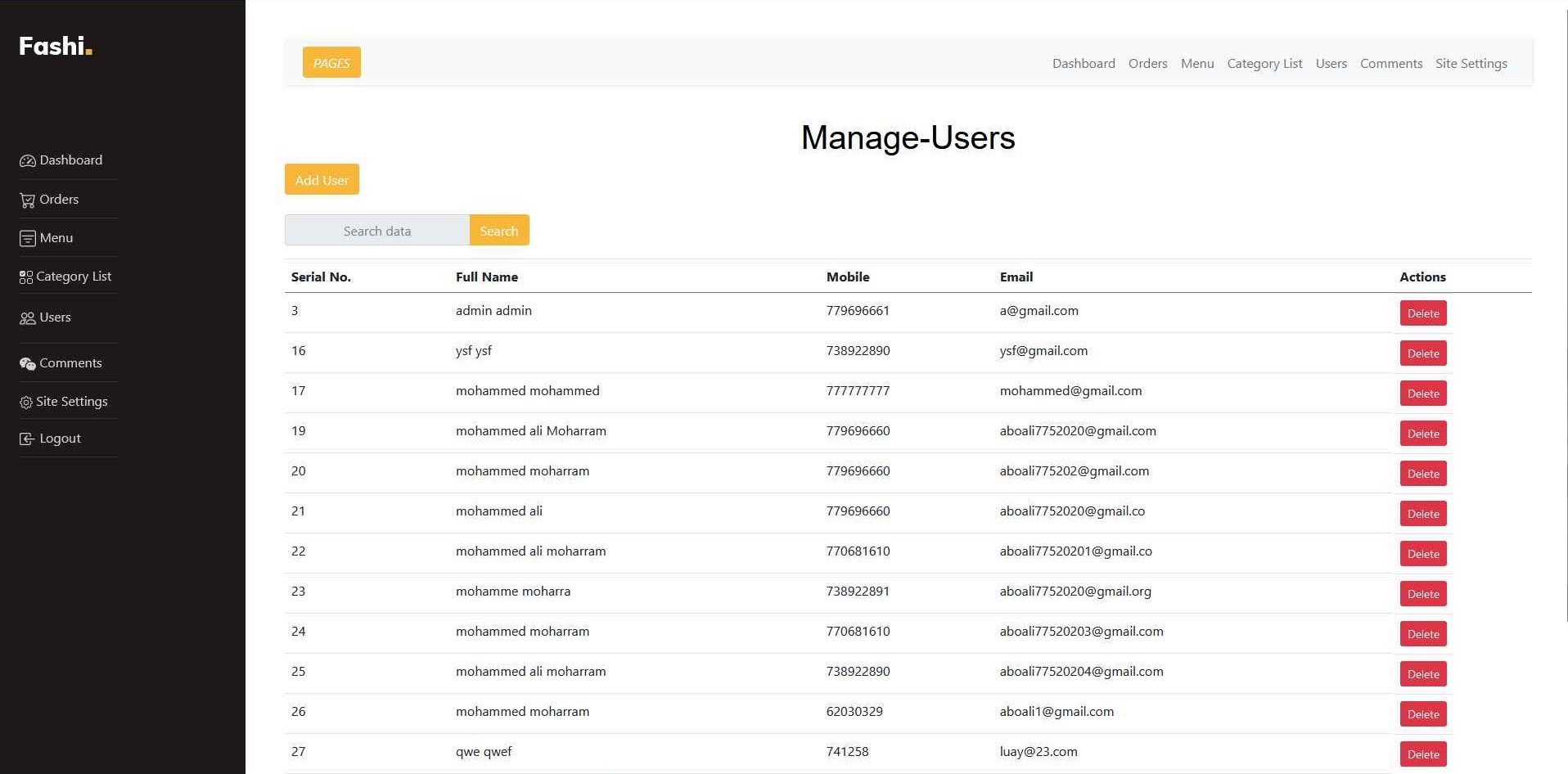Click the yellow Search button

pos(499,231)
